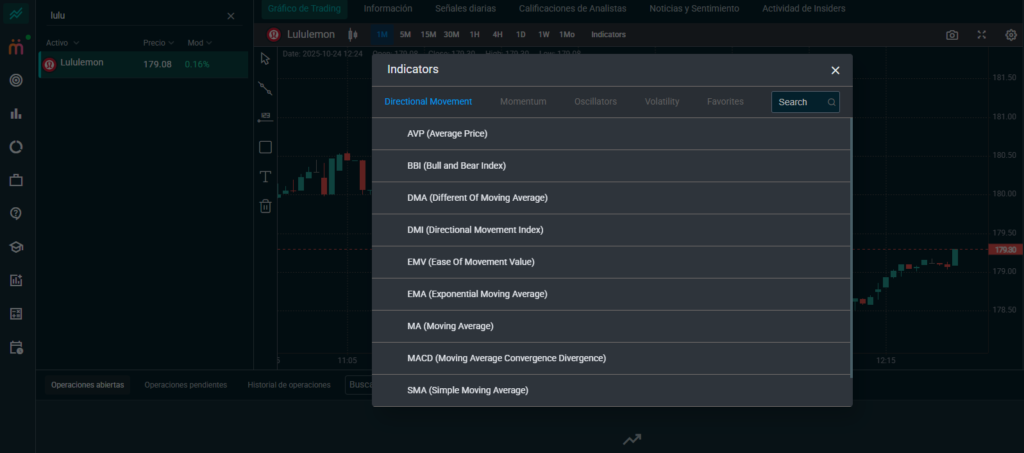Switch to the Momentum indicators tab

tap(523, 102)
